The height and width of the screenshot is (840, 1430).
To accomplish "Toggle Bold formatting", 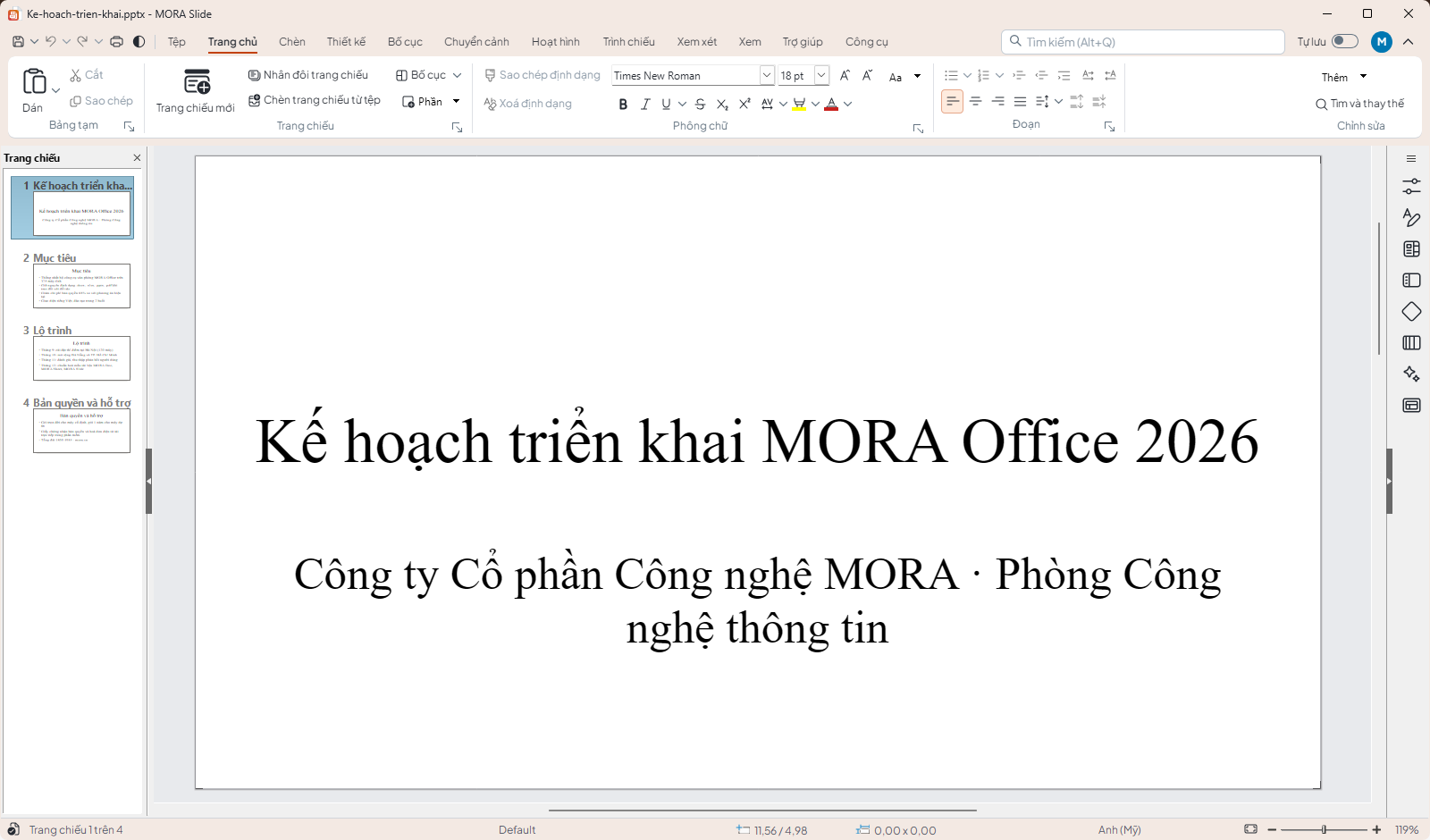I will [x=623, y=105].
